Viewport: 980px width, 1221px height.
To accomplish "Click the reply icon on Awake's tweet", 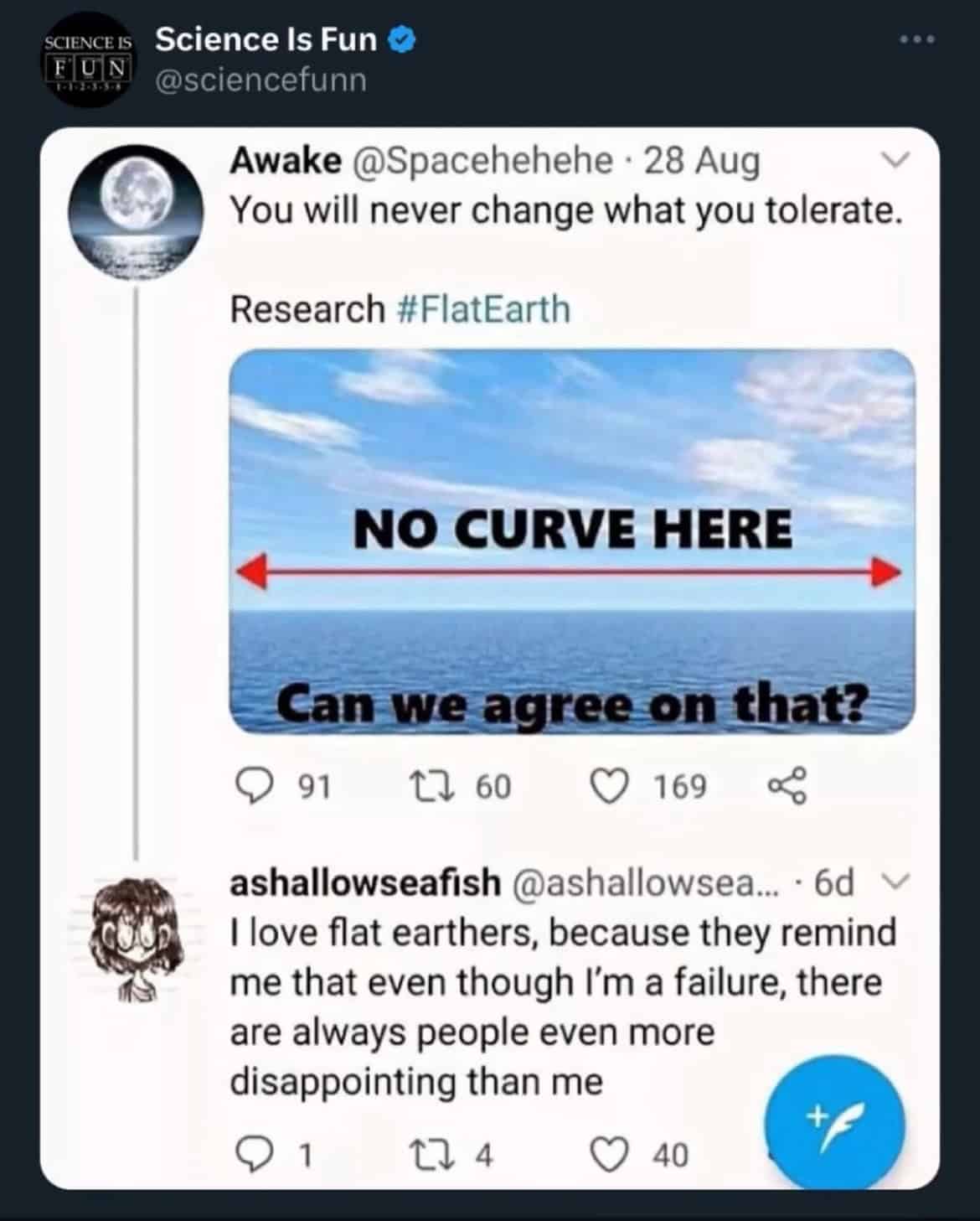I will (250, 786).
